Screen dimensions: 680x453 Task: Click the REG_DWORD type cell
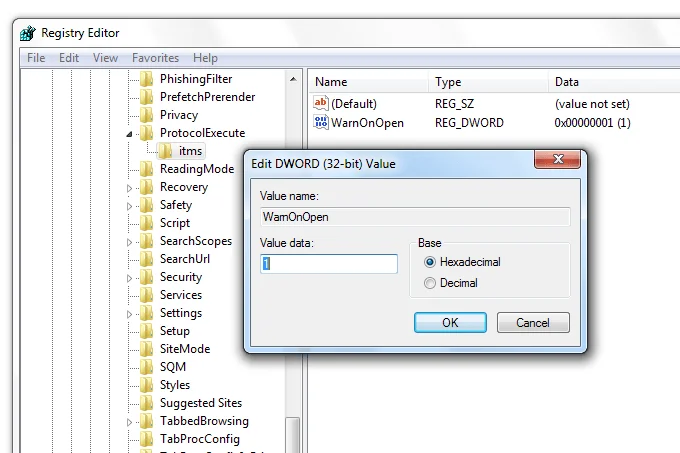pos(469,123)
